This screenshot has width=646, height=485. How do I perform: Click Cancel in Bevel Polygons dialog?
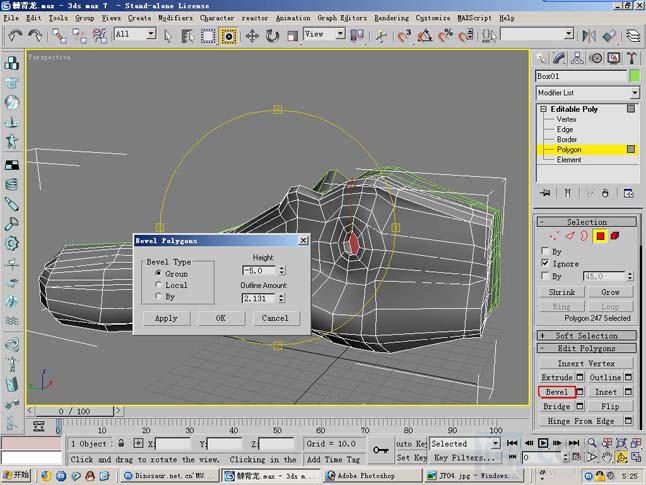click(x=275, y=318)
